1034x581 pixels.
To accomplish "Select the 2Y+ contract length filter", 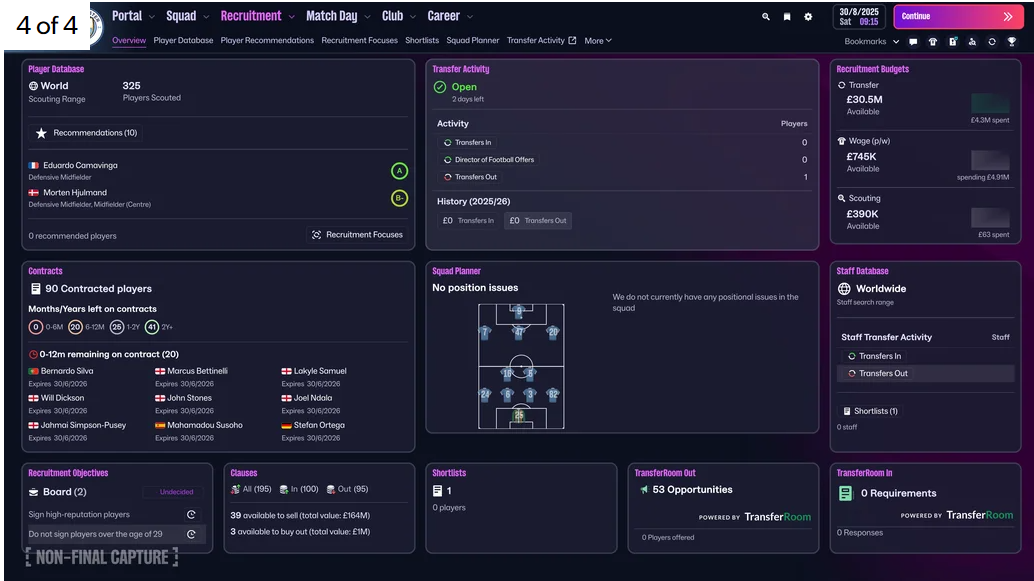I will [159, 327].
